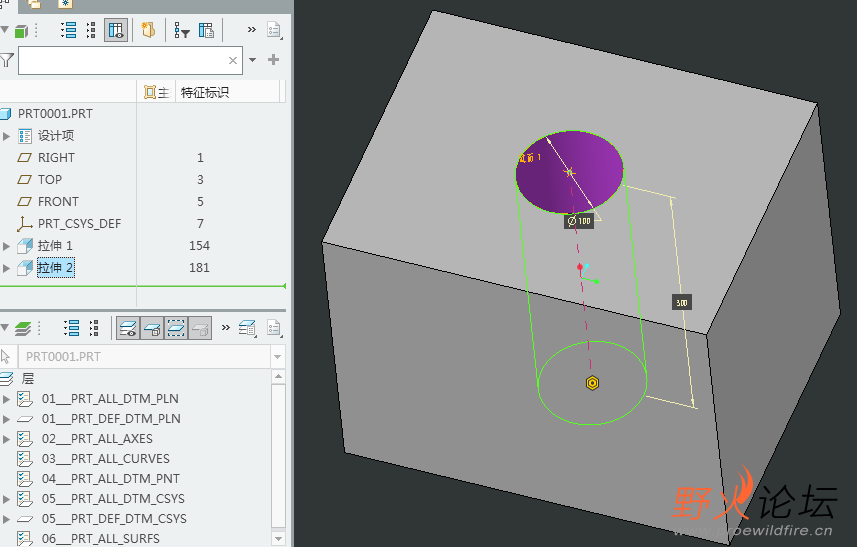
Task: Toggle layer with cube items button
Action: [152, 328]
